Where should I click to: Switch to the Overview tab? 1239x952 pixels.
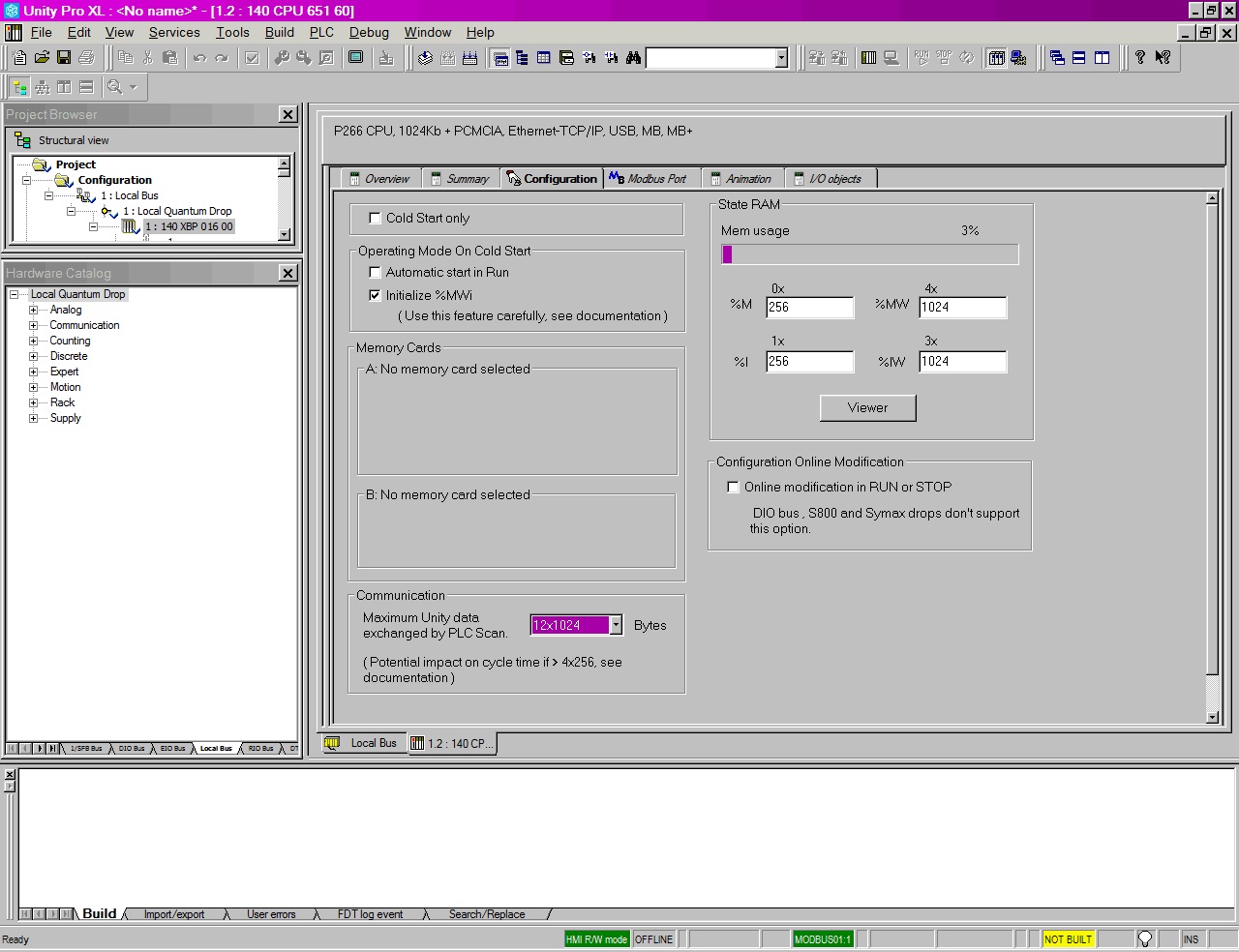pos(379,179)
